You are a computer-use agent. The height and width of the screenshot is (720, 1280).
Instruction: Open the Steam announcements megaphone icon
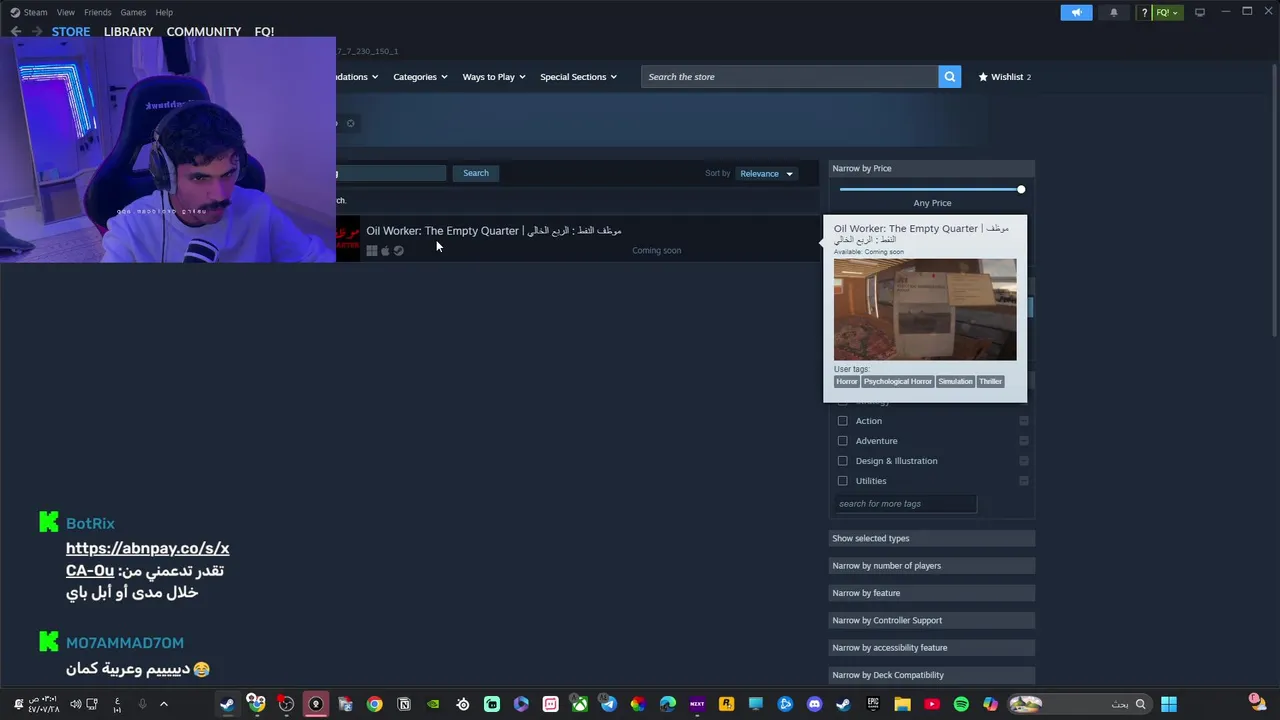(x=1076, y=12)
